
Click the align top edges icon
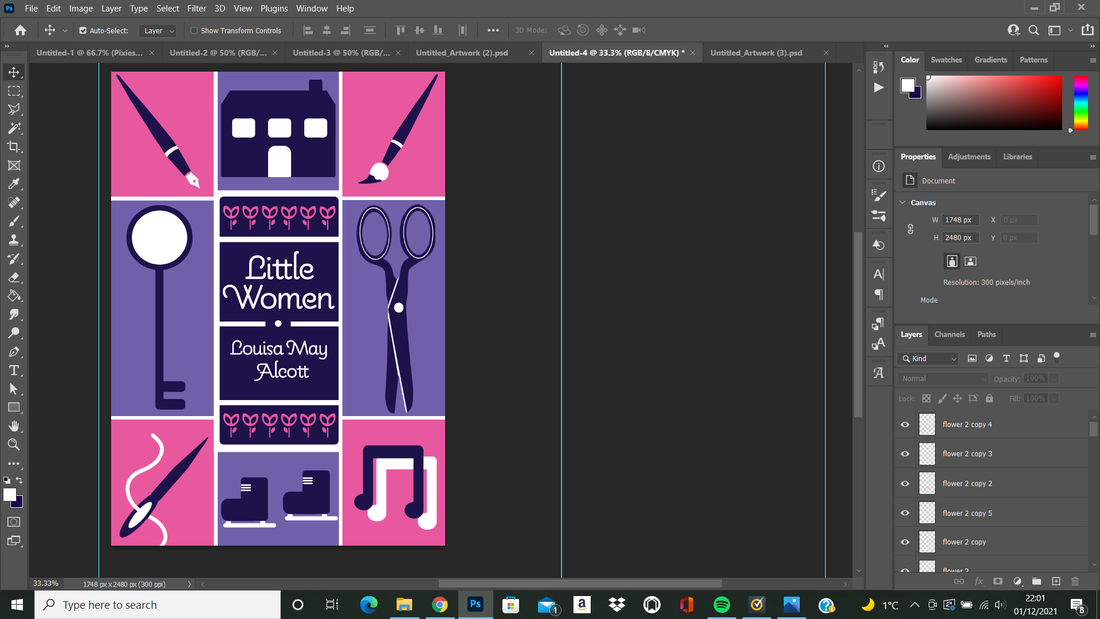pyautogui.click(x=401, y=30)
